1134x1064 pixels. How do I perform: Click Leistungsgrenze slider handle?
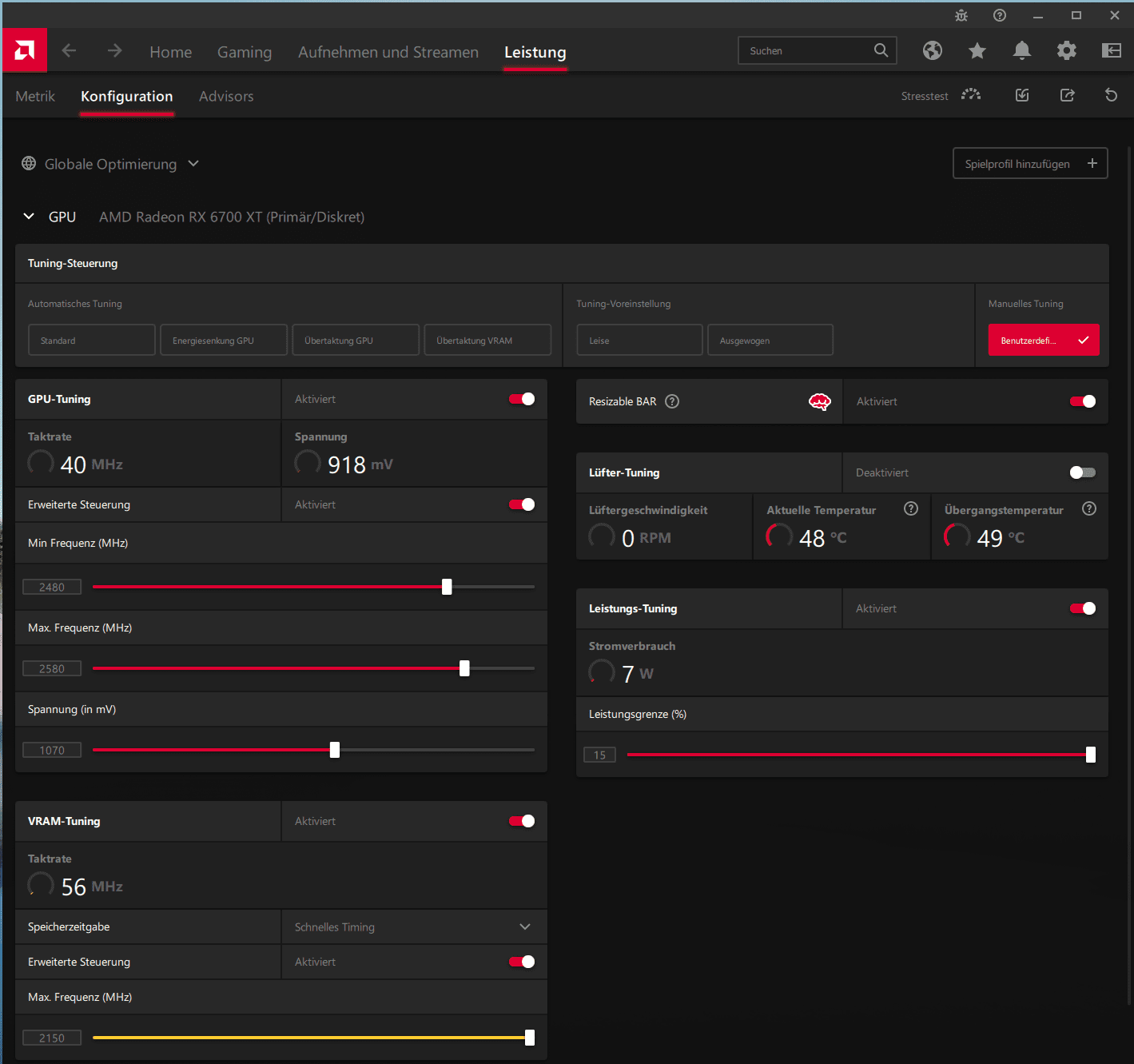coord(1091,755)
